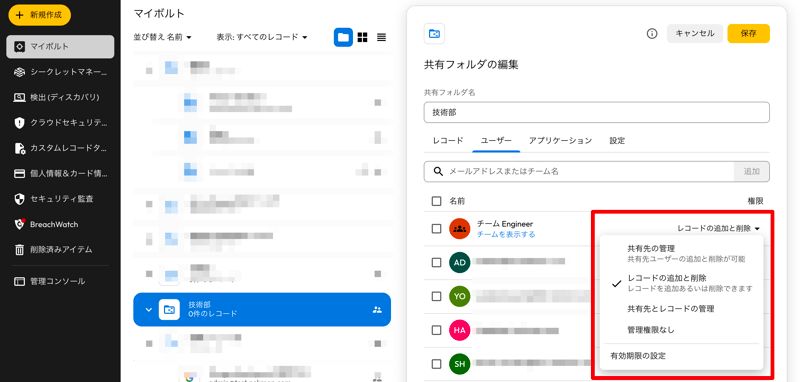800x382 pixels.
Task: Click the YO user avatar
Action: (x=459, y=296)
